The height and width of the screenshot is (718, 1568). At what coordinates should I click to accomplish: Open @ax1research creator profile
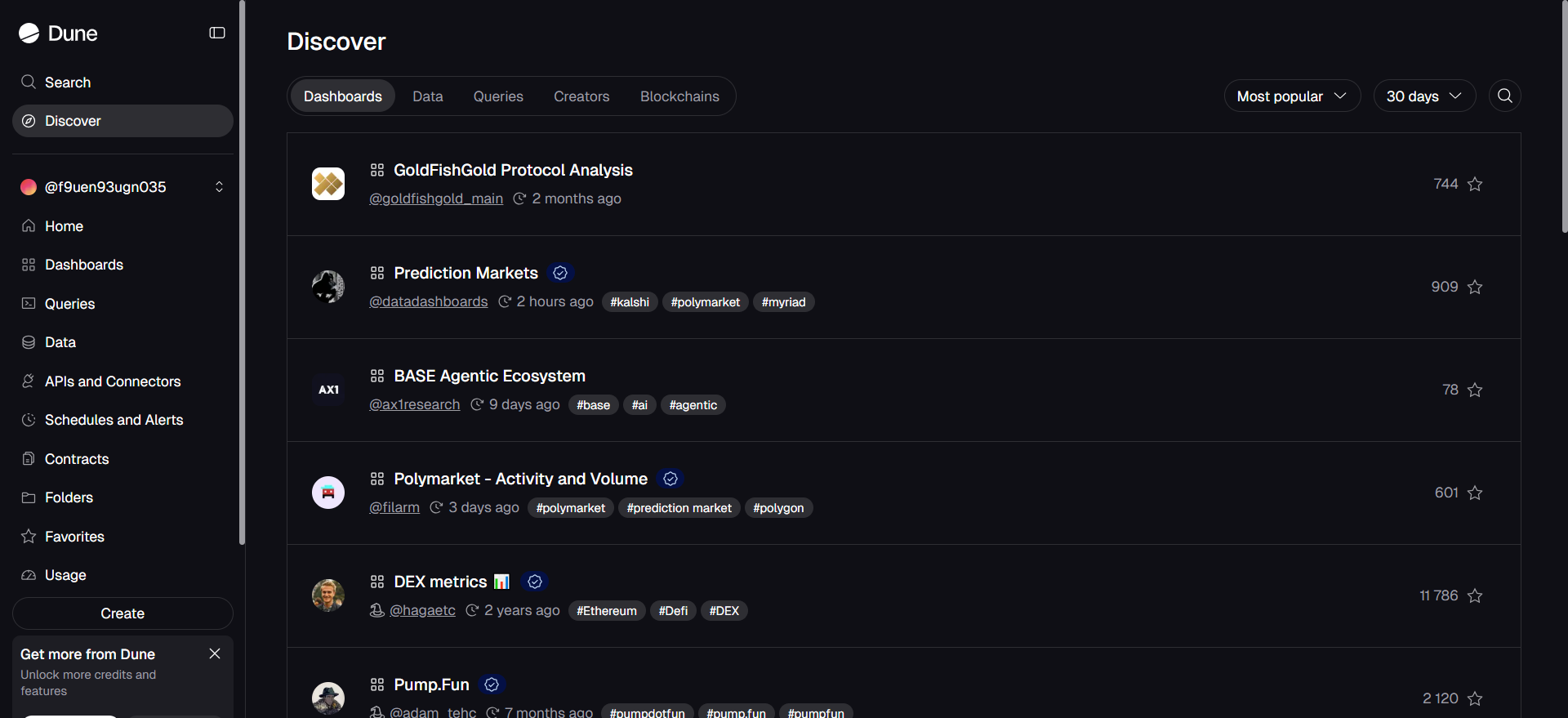pos(414,404)
